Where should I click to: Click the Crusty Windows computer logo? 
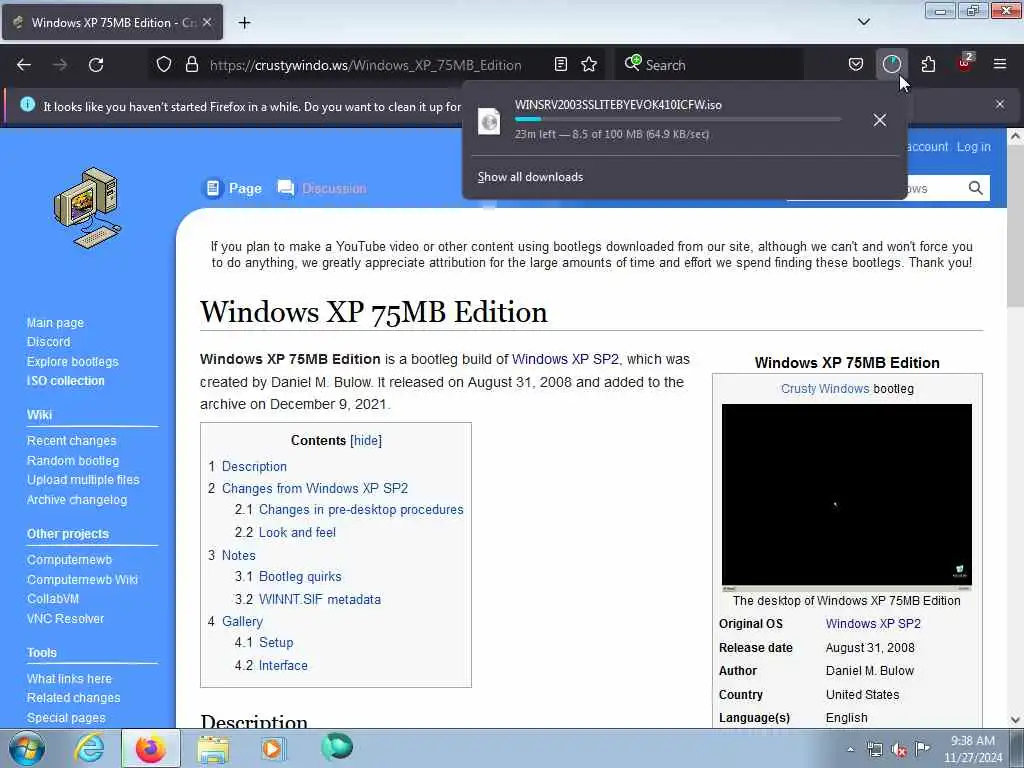coord(87,208)
